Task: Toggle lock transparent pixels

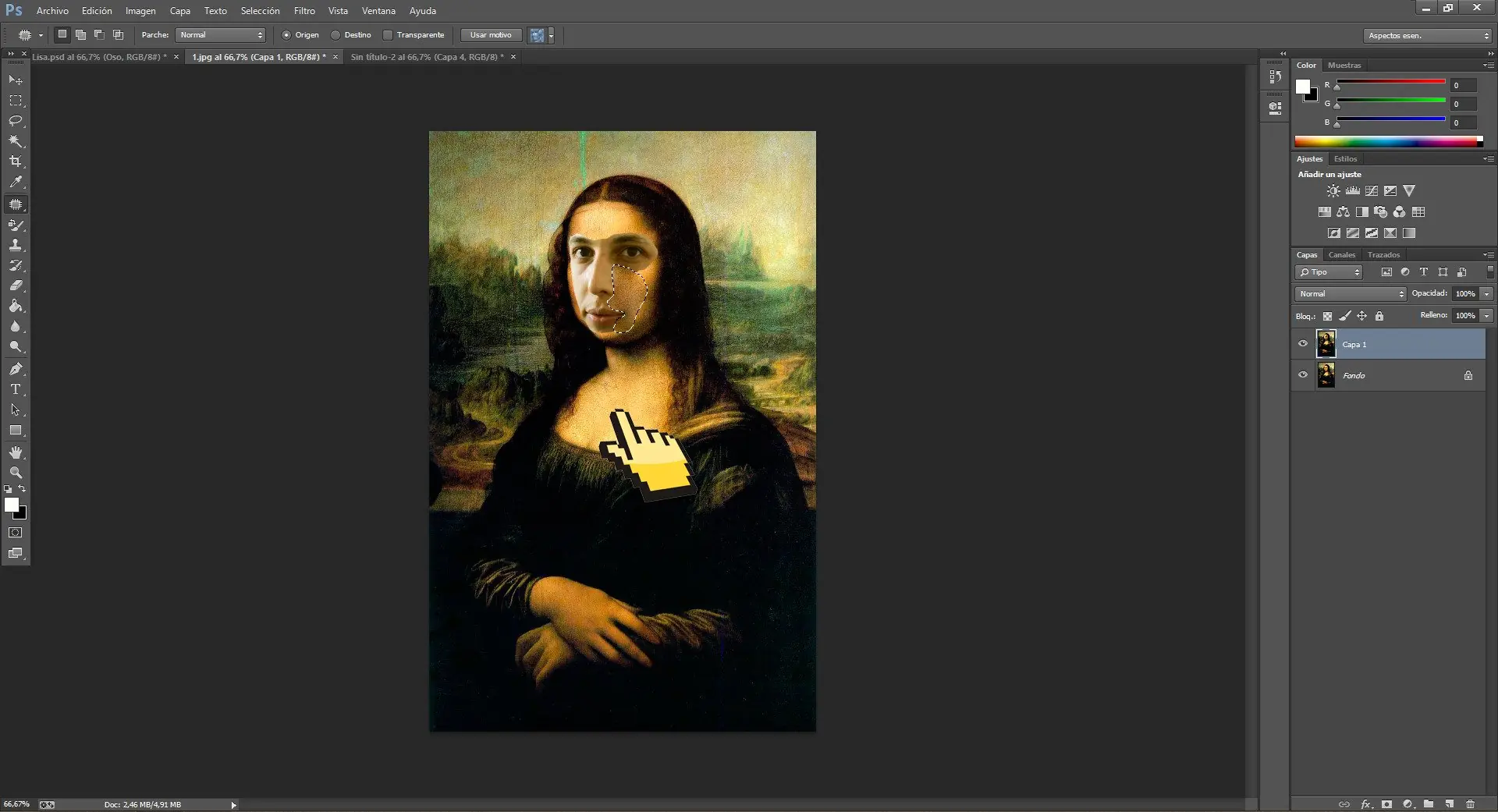Action: pos(1327,316)
